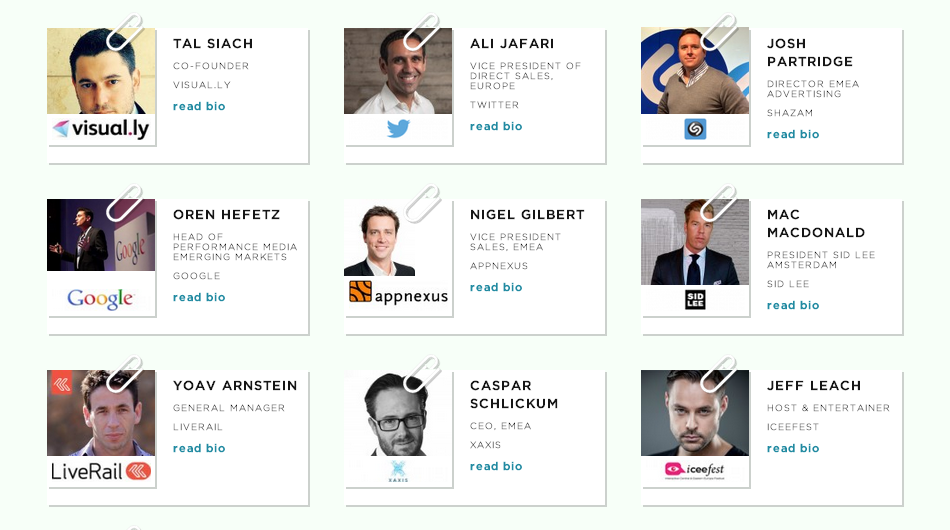
Task: Click the Shazam logo icon
Action: click(x=695, y=129)
